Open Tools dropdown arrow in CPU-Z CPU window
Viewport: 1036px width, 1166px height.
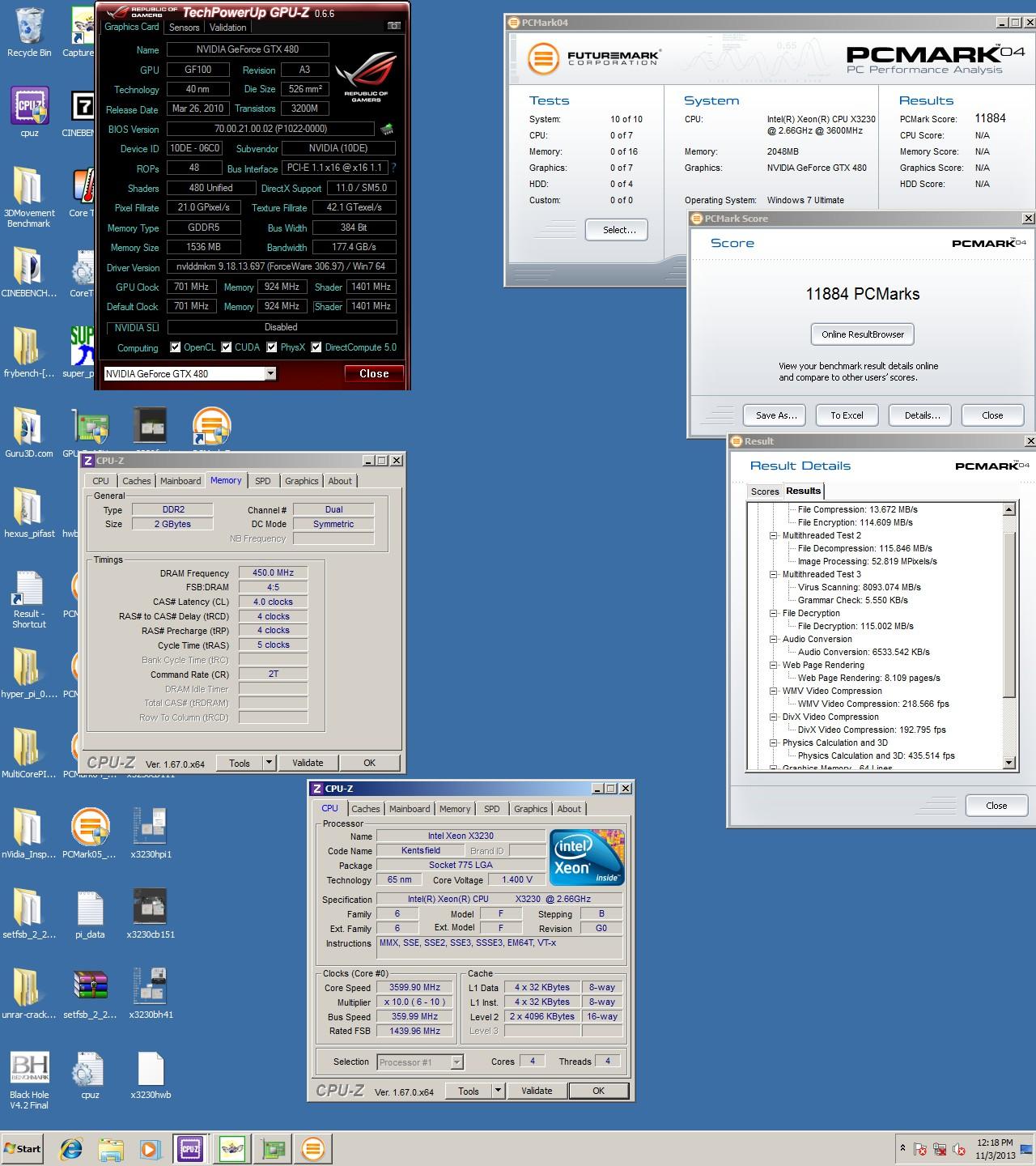tap(499, 1091)
